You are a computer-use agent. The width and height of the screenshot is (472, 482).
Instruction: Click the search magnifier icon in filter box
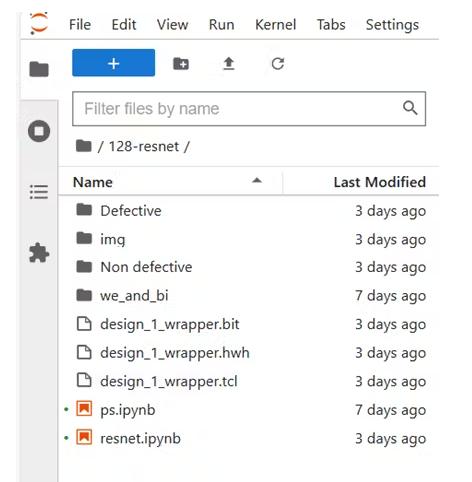point(410,108)
